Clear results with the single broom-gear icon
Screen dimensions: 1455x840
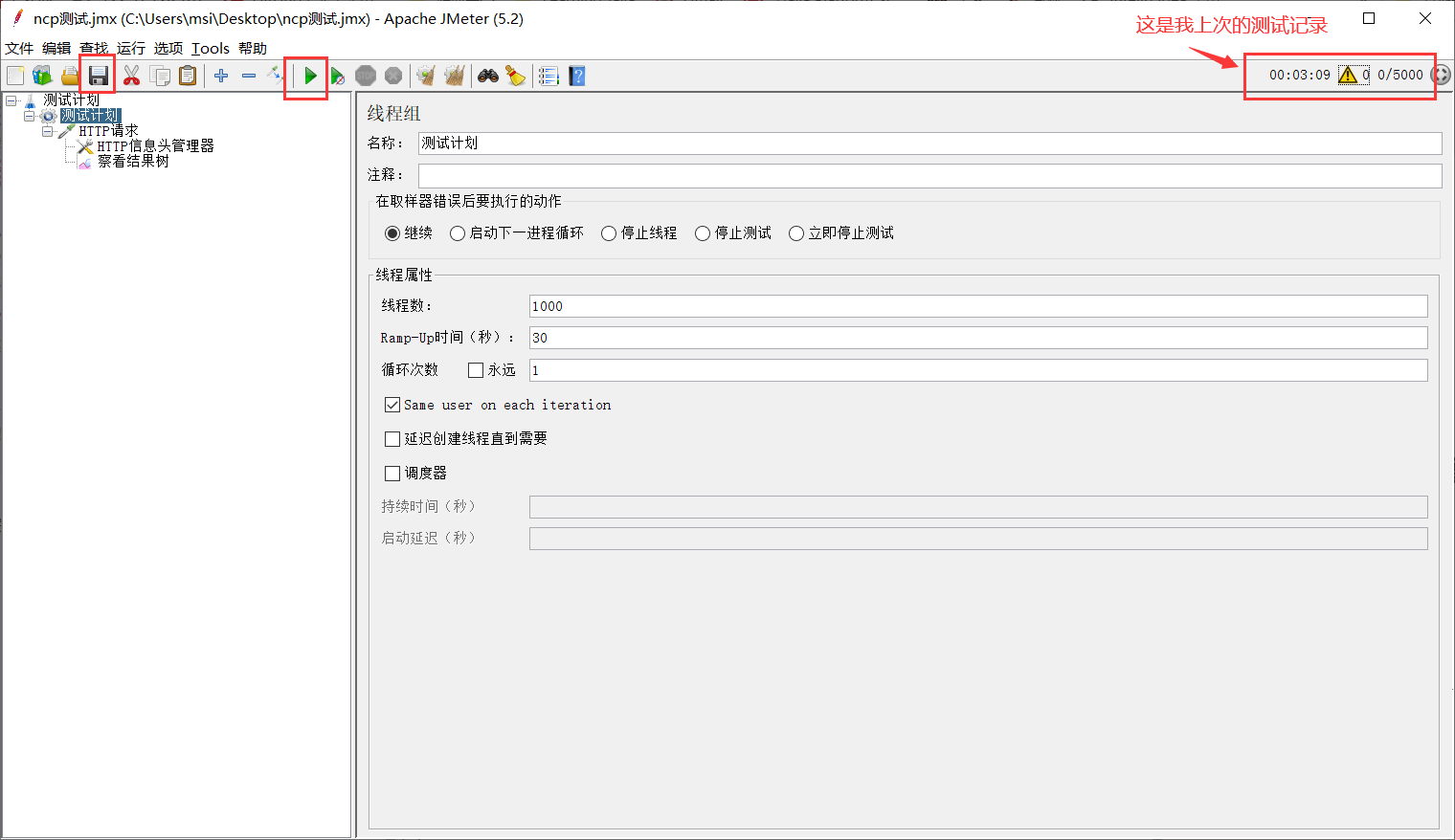coord(426,76)
